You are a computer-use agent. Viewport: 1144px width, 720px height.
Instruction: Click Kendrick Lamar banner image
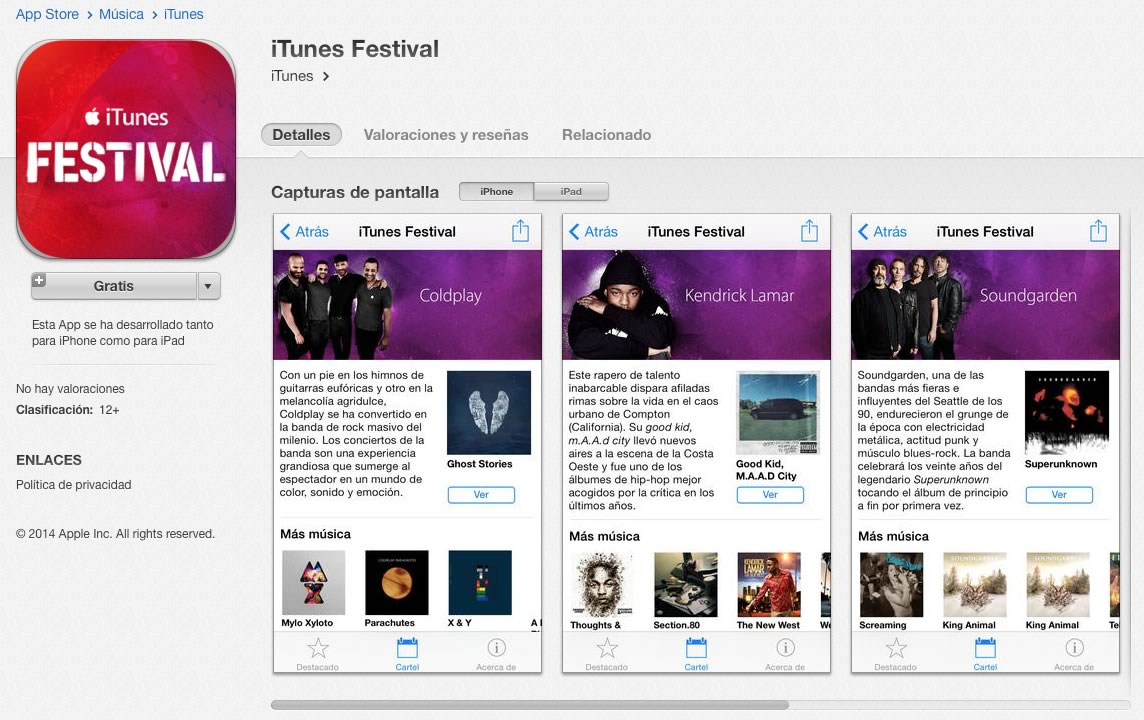696,305
